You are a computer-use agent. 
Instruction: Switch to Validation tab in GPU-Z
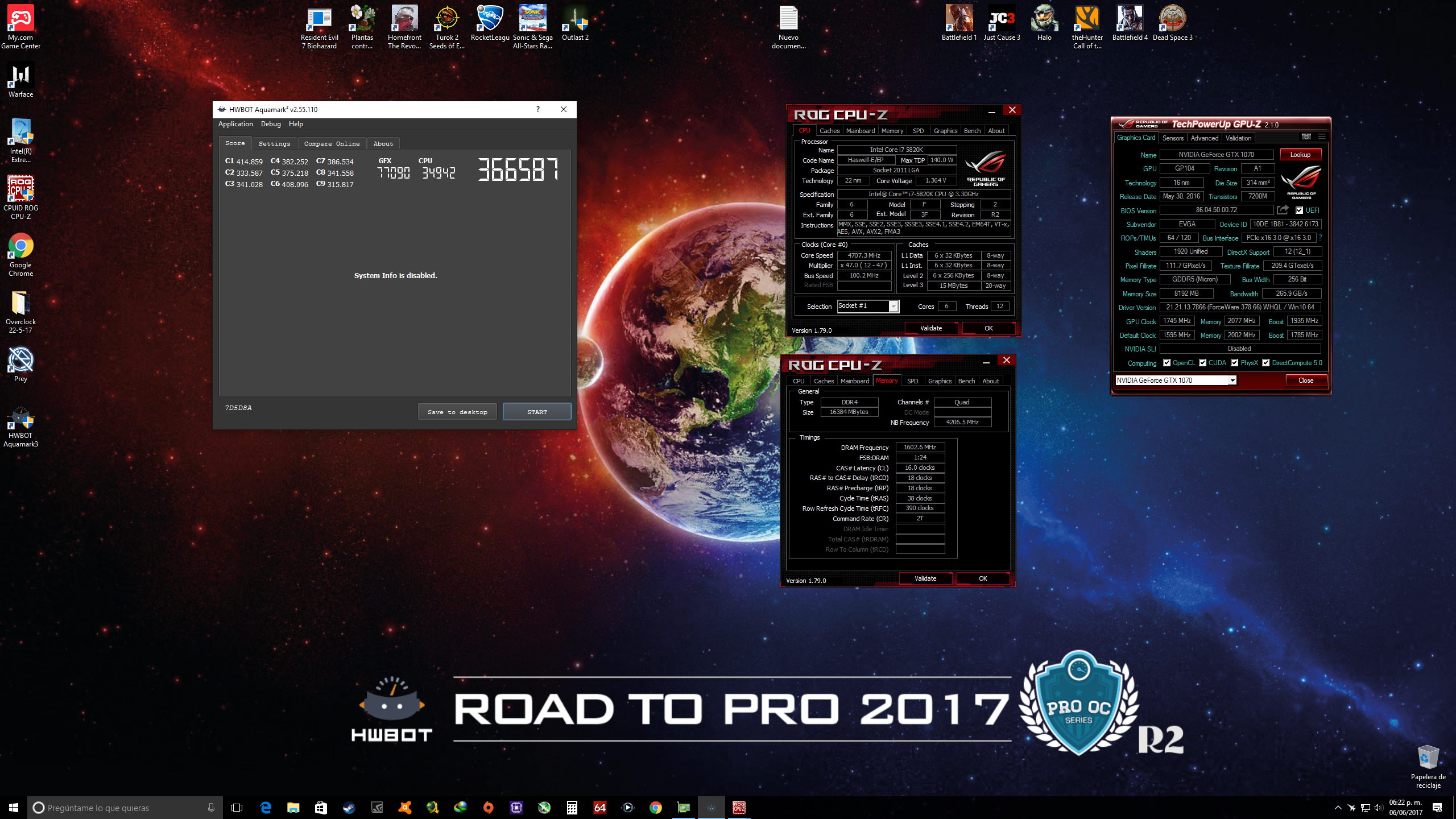(x=1238, y=138)
